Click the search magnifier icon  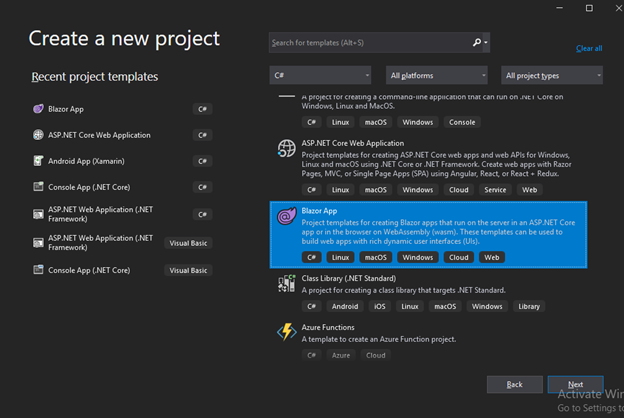click(x=477, y=43)
